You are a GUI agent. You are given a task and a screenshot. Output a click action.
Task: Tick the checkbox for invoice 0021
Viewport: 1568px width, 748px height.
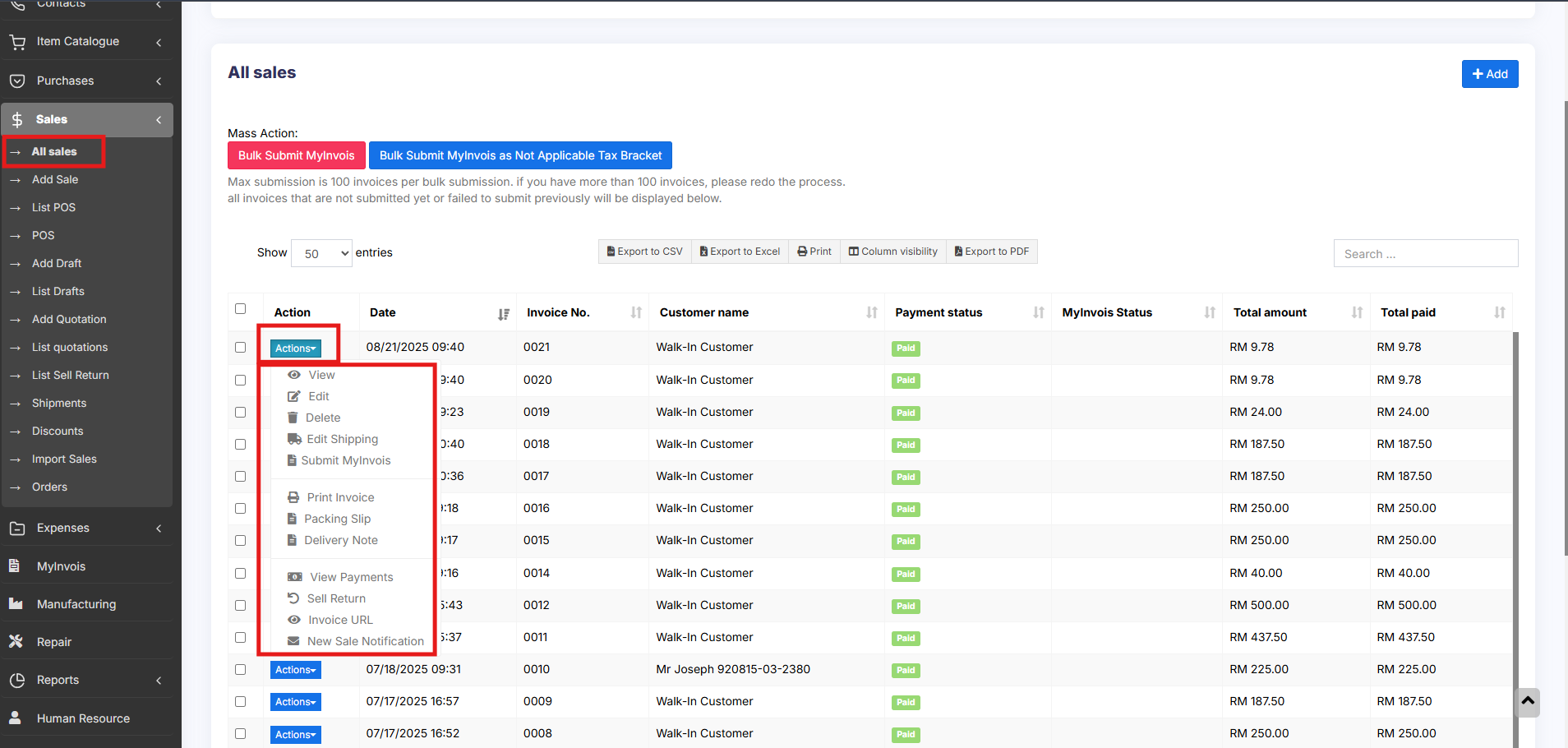(240, 348)
